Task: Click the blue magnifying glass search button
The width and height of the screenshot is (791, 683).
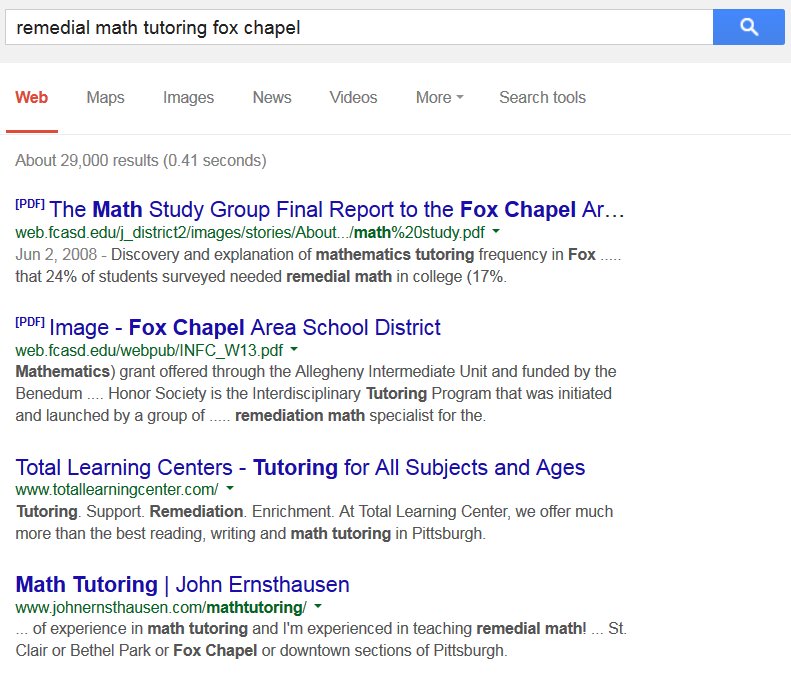Action: click(x=749, y=27)
